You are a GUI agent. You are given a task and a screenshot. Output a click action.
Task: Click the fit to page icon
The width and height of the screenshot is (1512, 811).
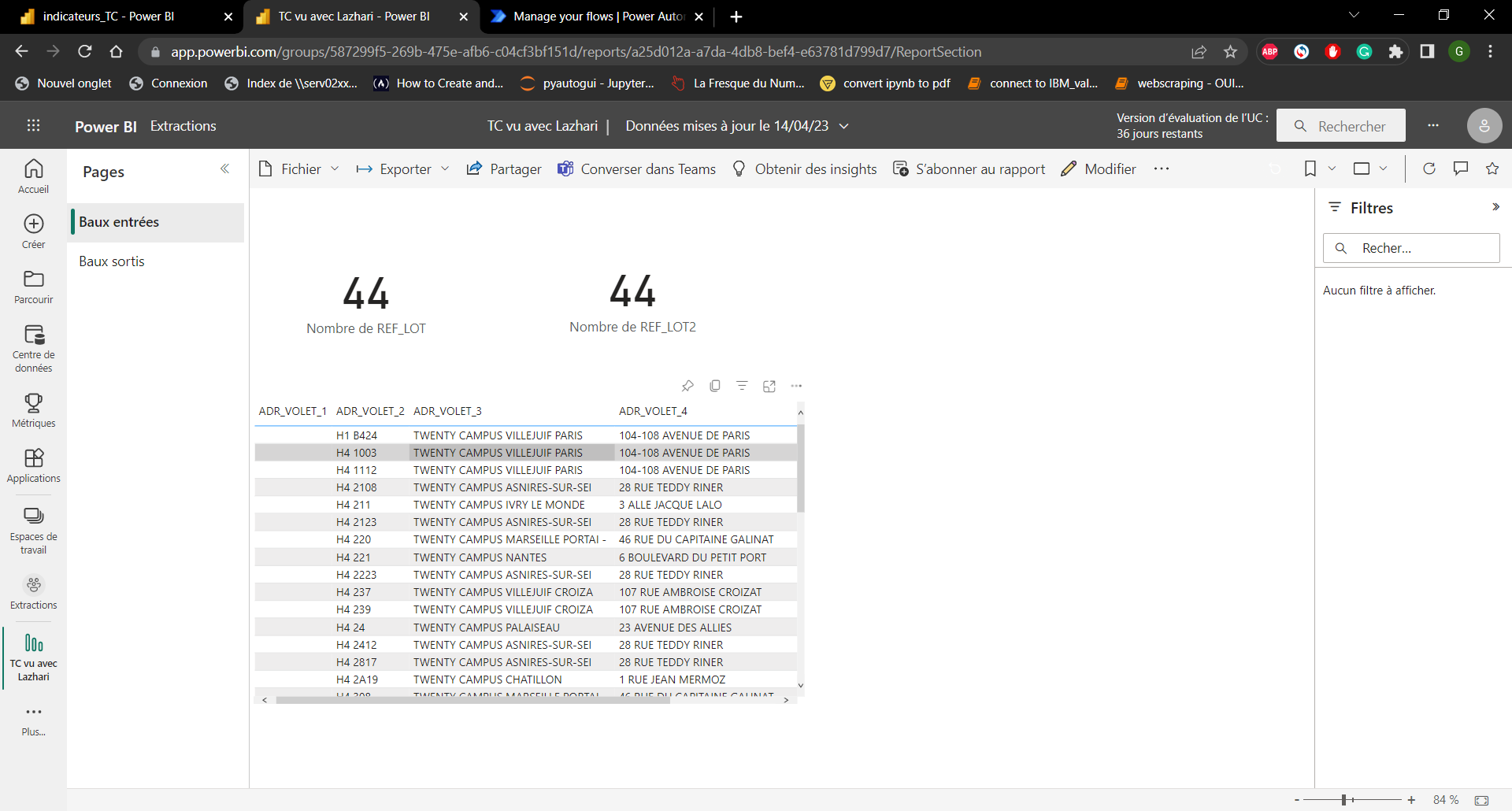click(1481, 800)
